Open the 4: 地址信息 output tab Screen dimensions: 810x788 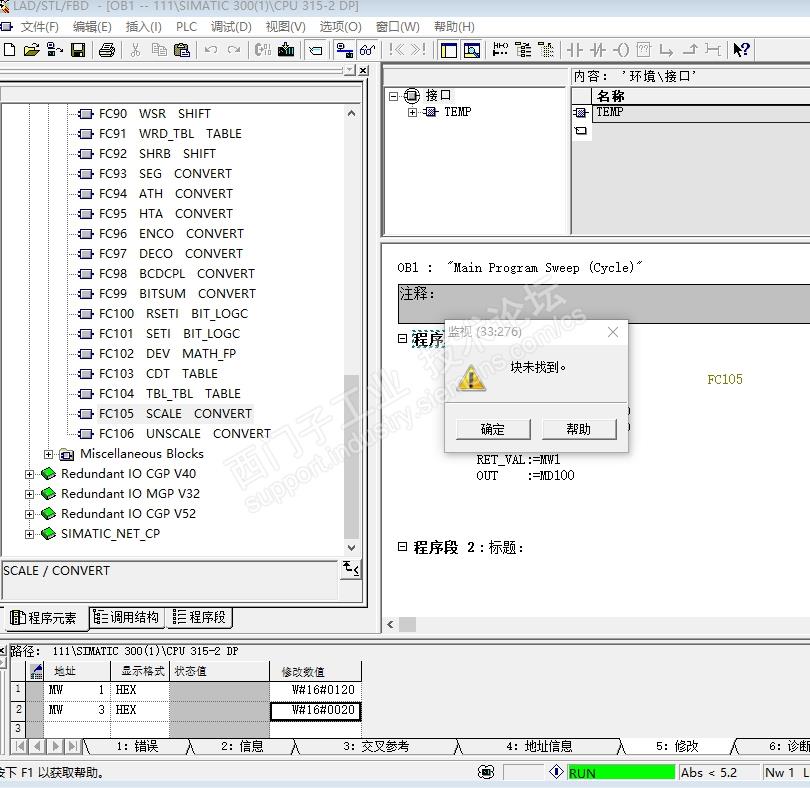(539, 747)
